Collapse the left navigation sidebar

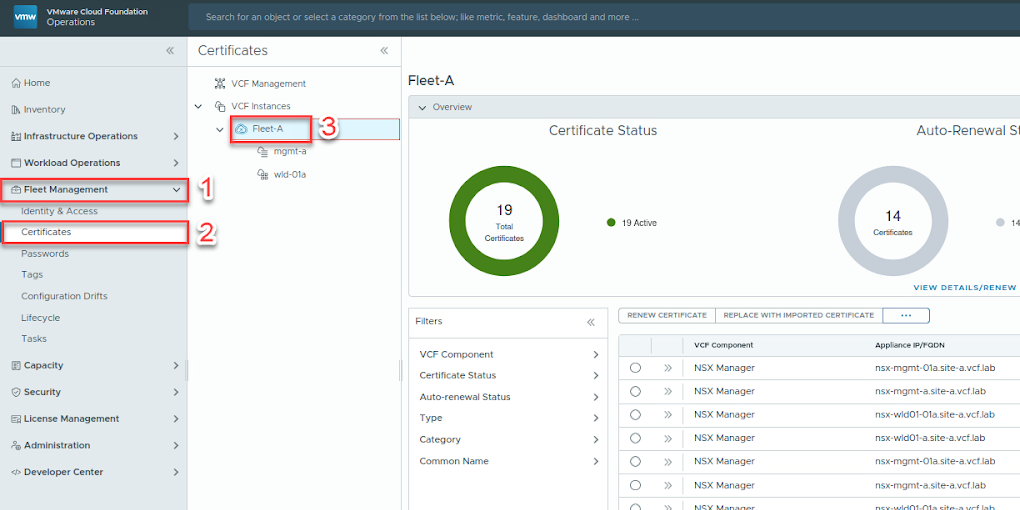(170, 50)
